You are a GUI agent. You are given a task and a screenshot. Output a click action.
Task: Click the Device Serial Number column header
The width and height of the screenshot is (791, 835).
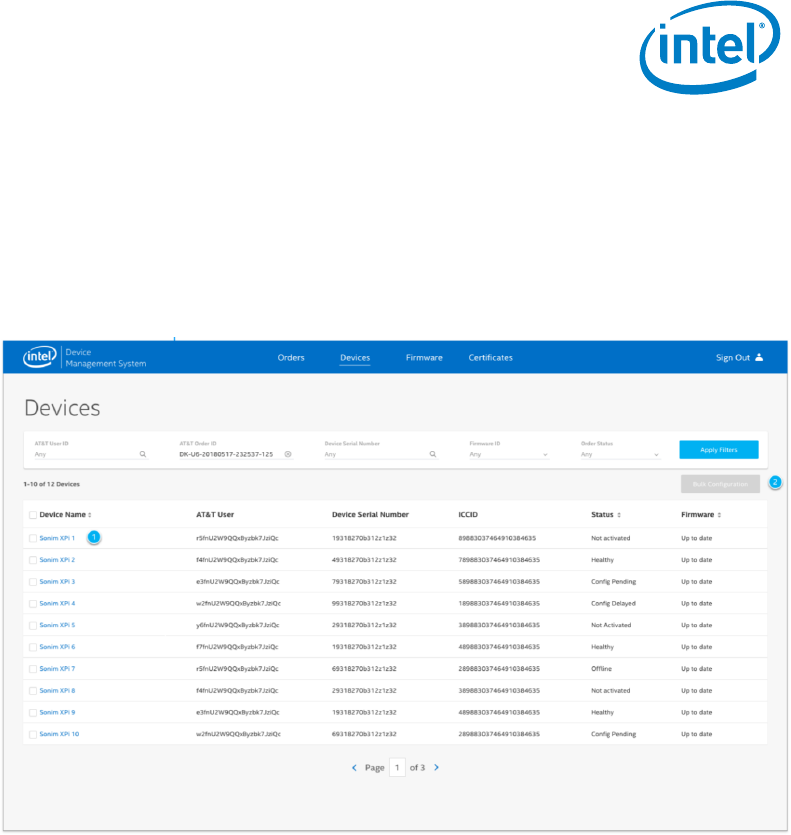click(x=370, y=515)
